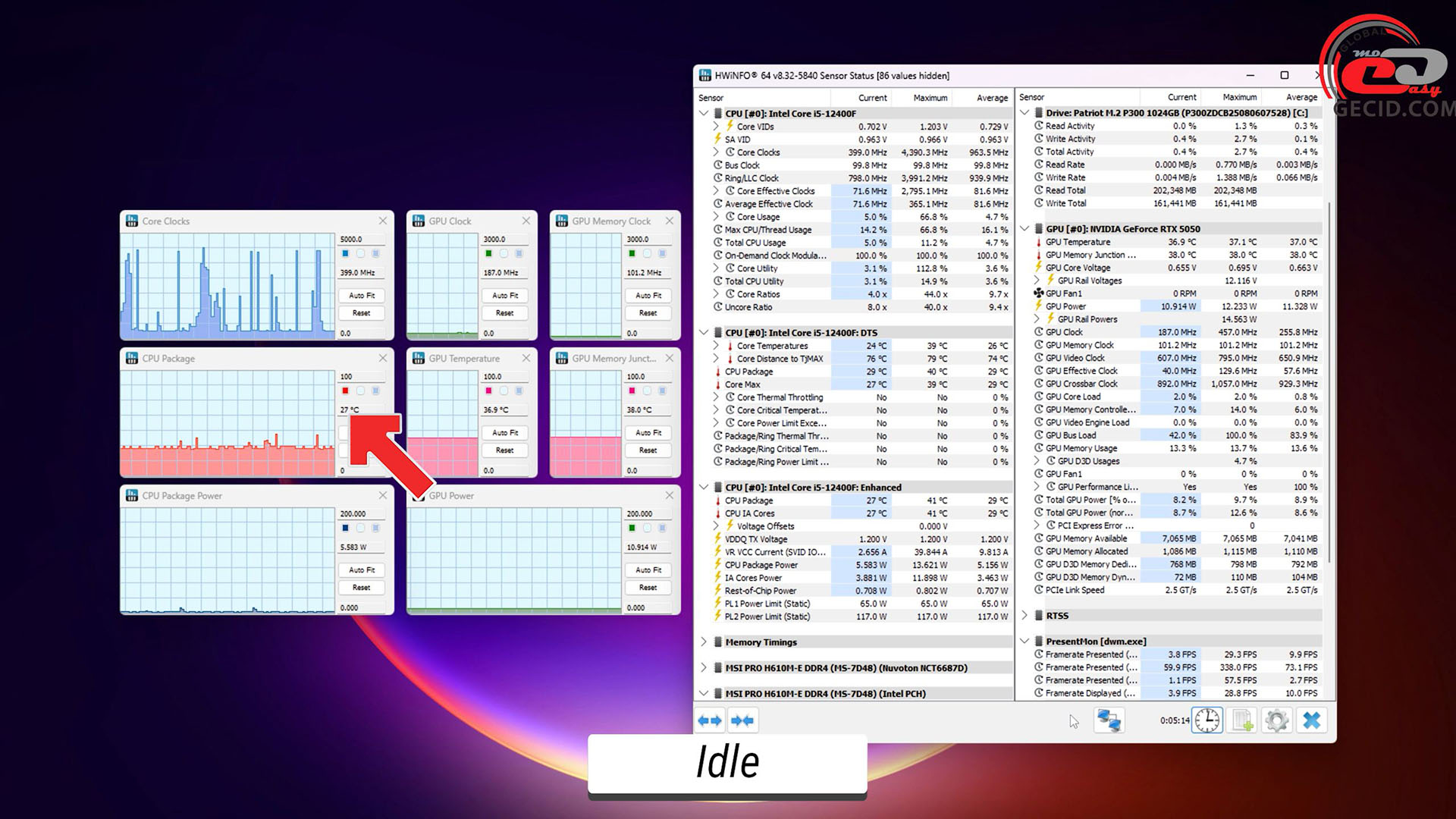Click the clock reset timer icon

pos(1207,720)
